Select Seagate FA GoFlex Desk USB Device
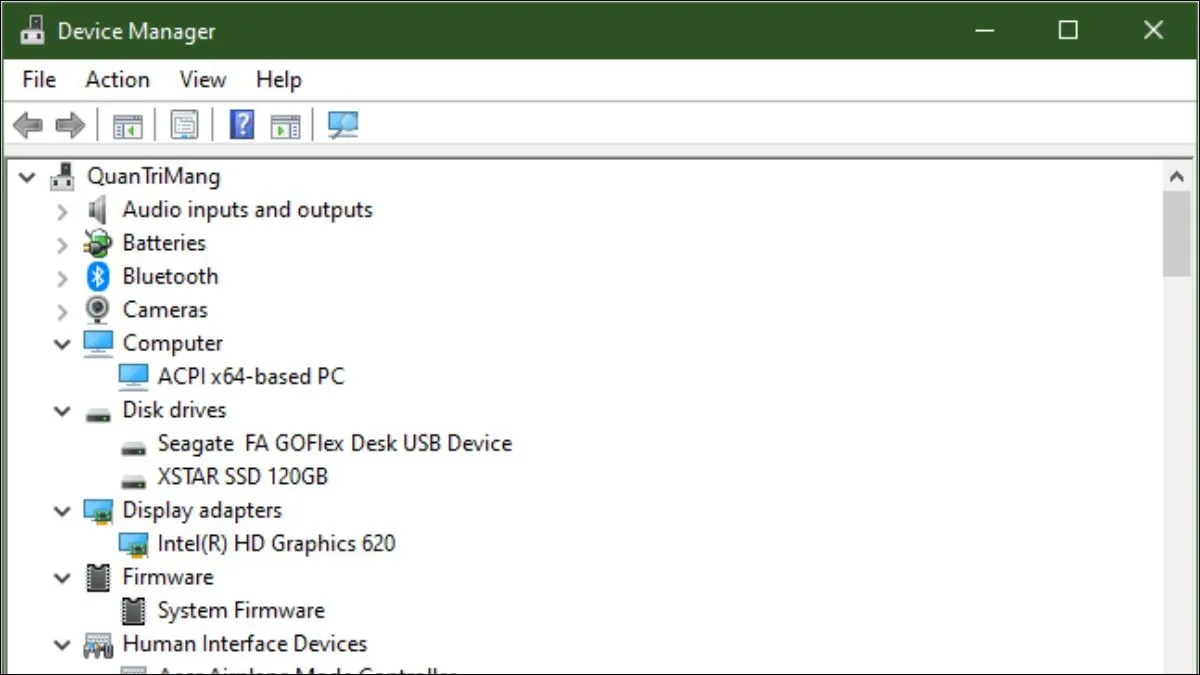The width and height of the screenshot is (1200, 675). [x=334, y=444]
